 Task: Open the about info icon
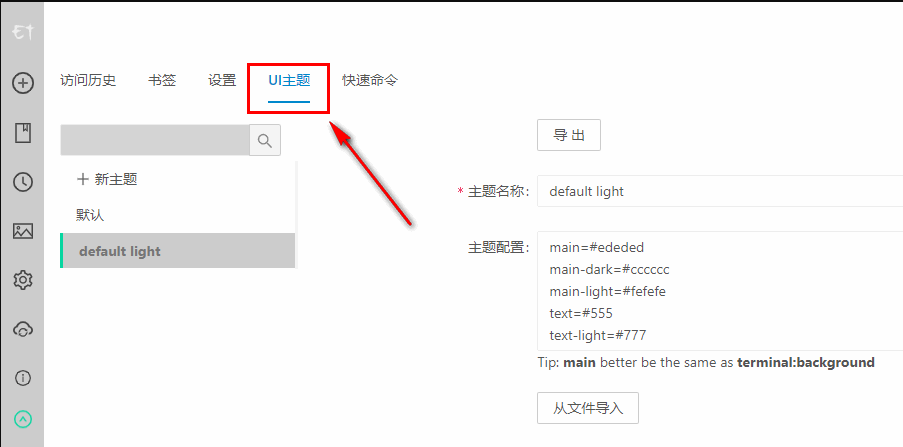[23, 378]
